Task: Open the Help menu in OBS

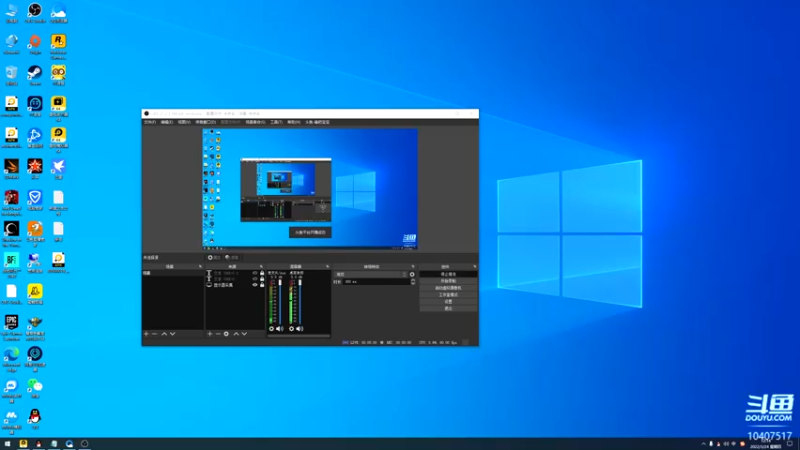Action: pyautogui.click(x=293, y=122)
